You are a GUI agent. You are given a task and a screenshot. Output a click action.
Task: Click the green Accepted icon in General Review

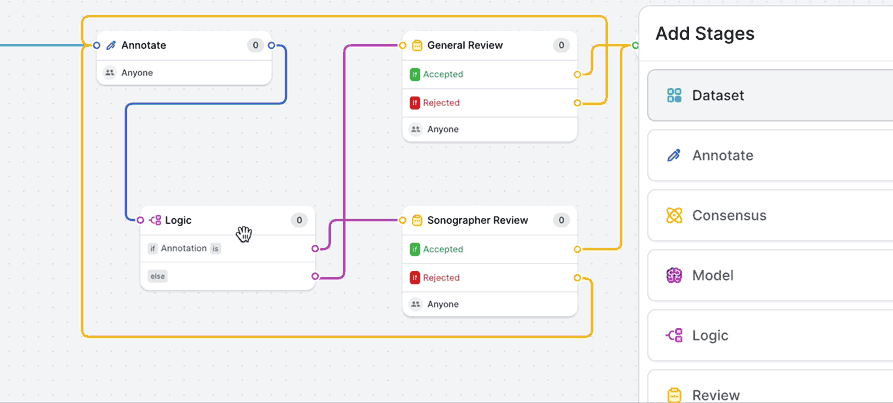[x=415, y=74]
